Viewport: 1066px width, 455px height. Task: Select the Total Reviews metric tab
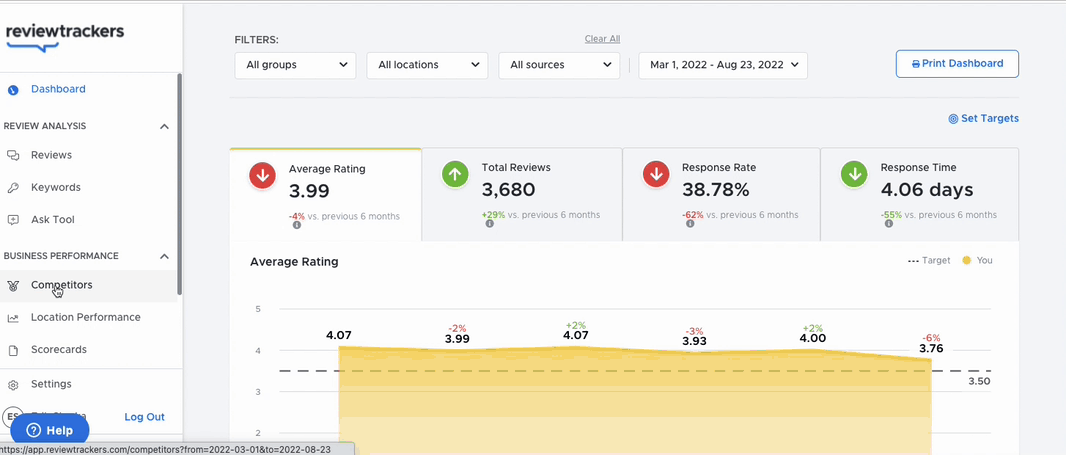pos(522,195)
